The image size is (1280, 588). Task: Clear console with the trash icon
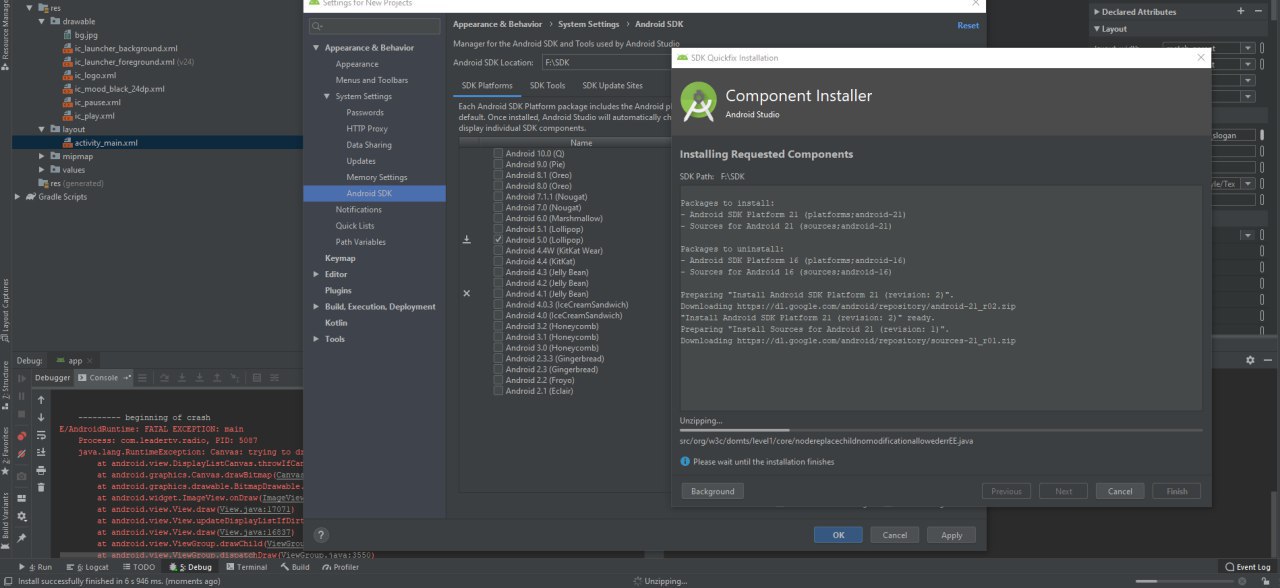[41, 487]
